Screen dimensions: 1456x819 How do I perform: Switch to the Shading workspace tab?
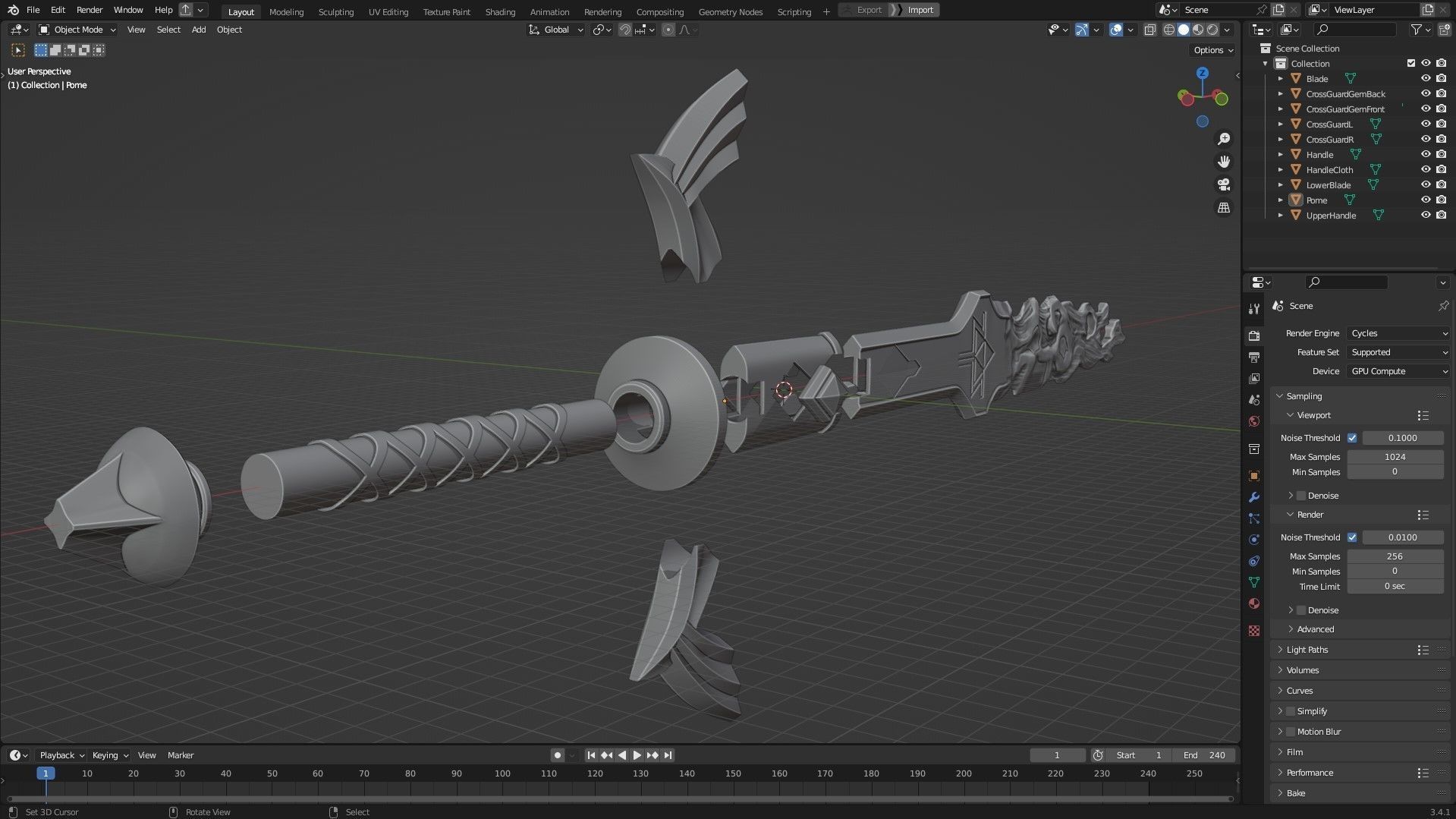click(500, 11)
